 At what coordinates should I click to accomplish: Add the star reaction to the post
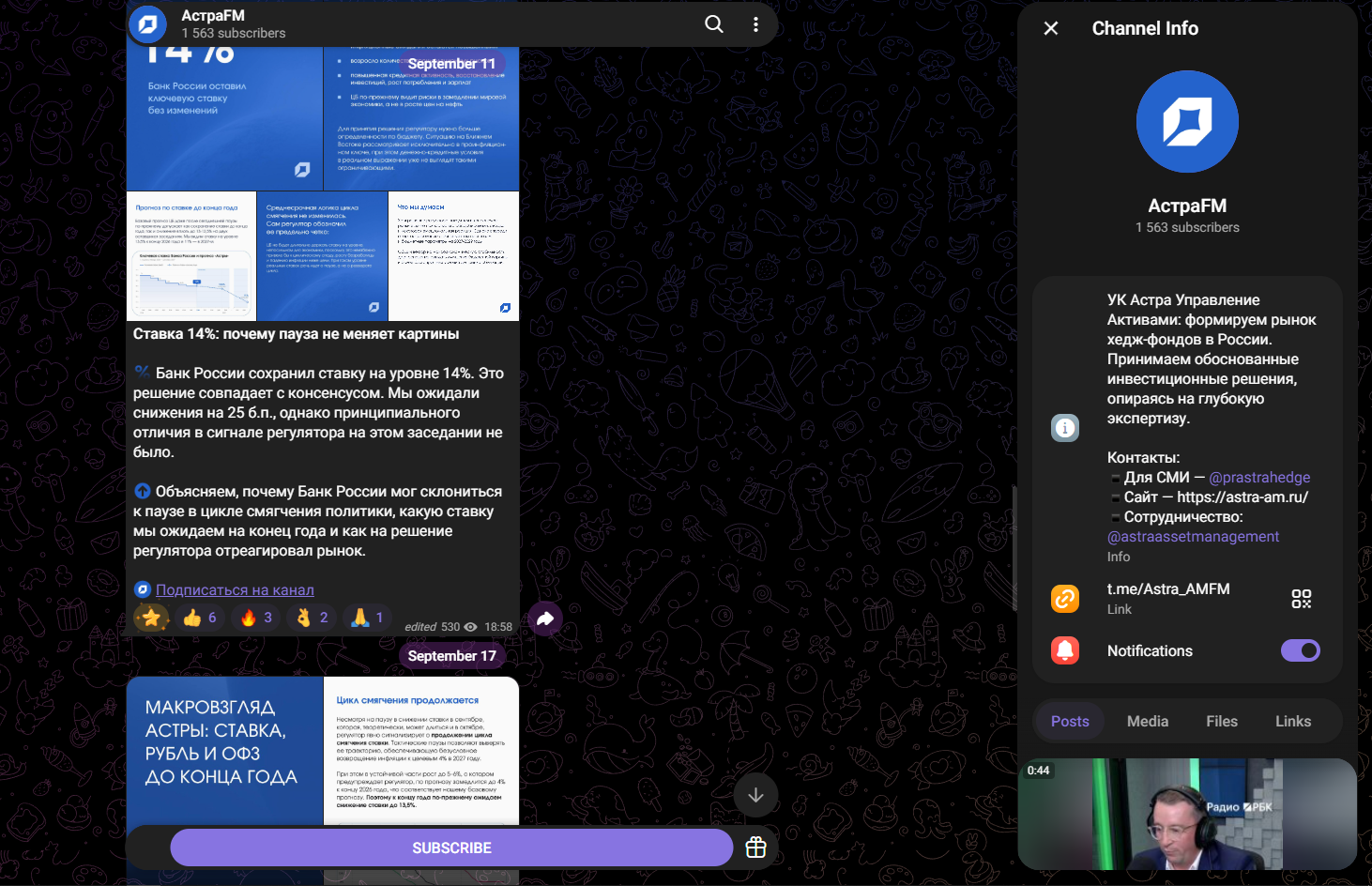tap(151, 618)
